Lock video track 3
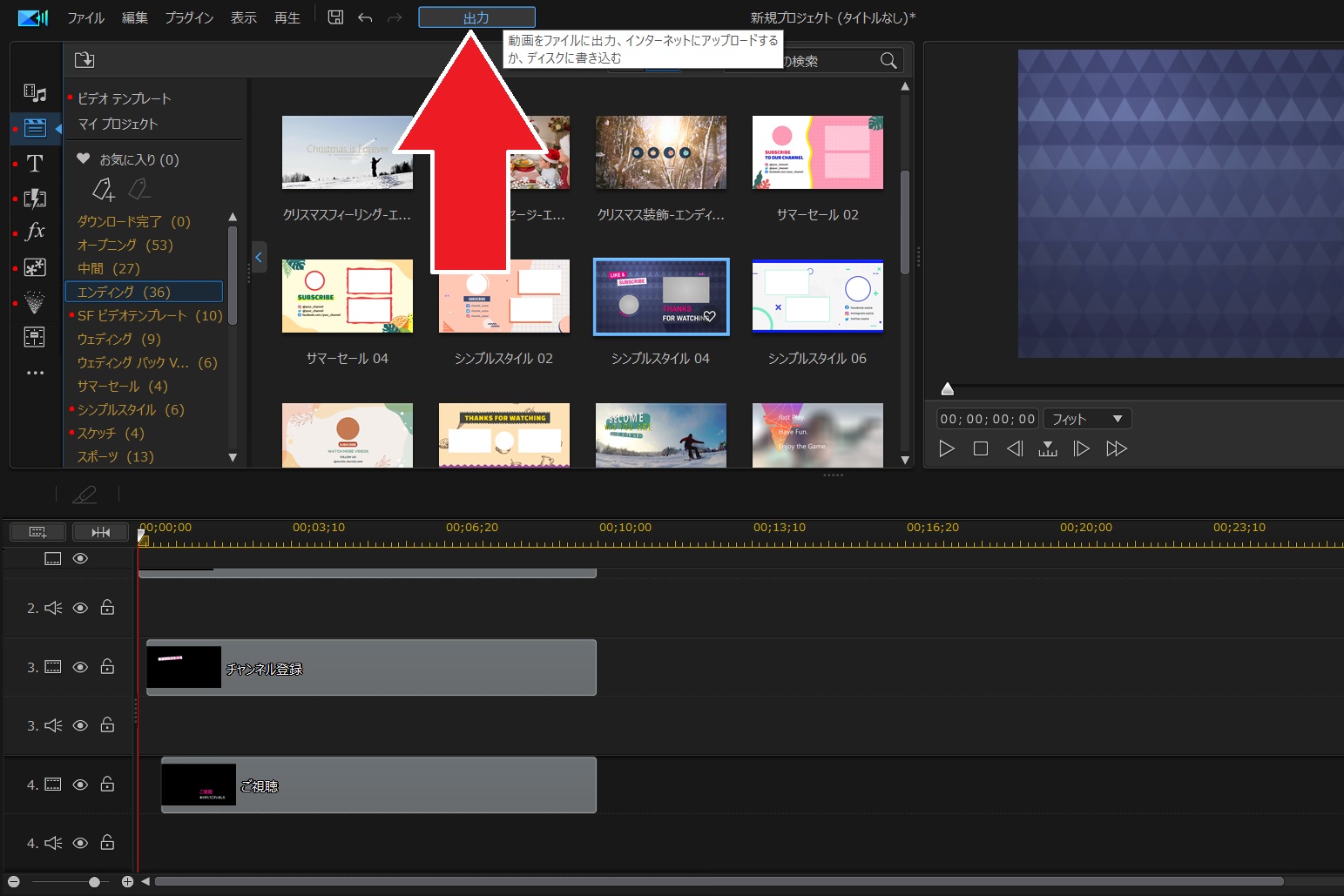The width and height of the screenshot is (1344, 896). coord(107,666)
